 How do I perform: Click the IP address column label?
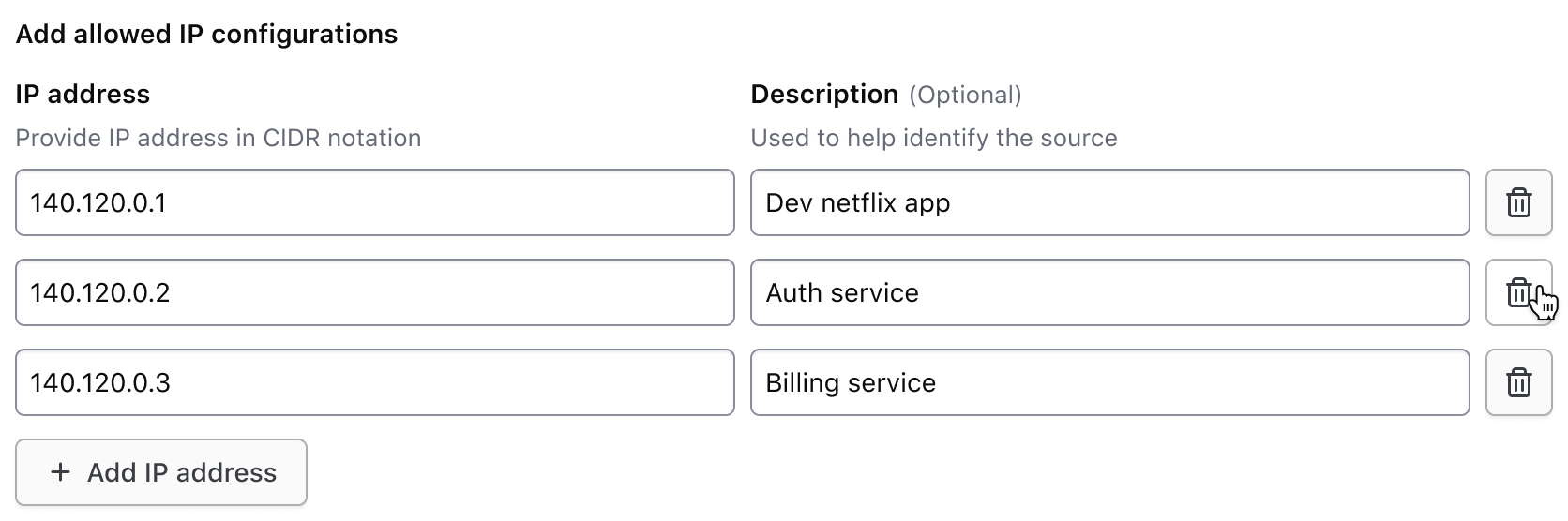(x=83, y=94)
